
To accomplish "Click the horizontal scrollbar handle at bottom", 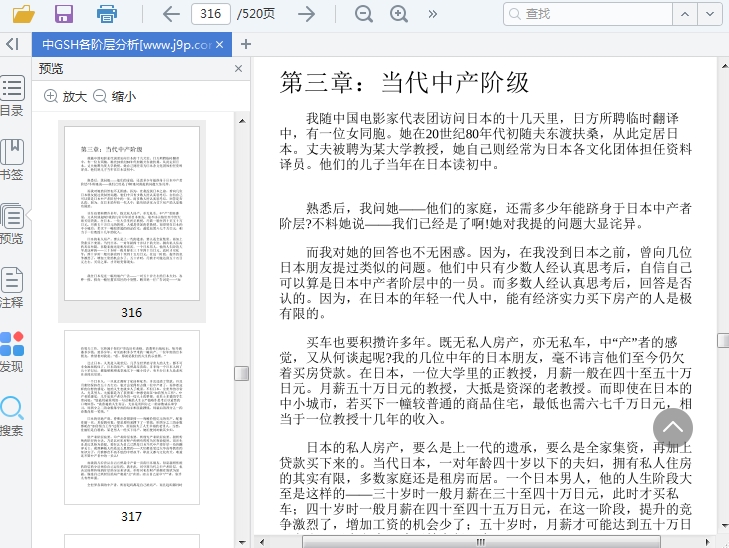I will point(481,542).
